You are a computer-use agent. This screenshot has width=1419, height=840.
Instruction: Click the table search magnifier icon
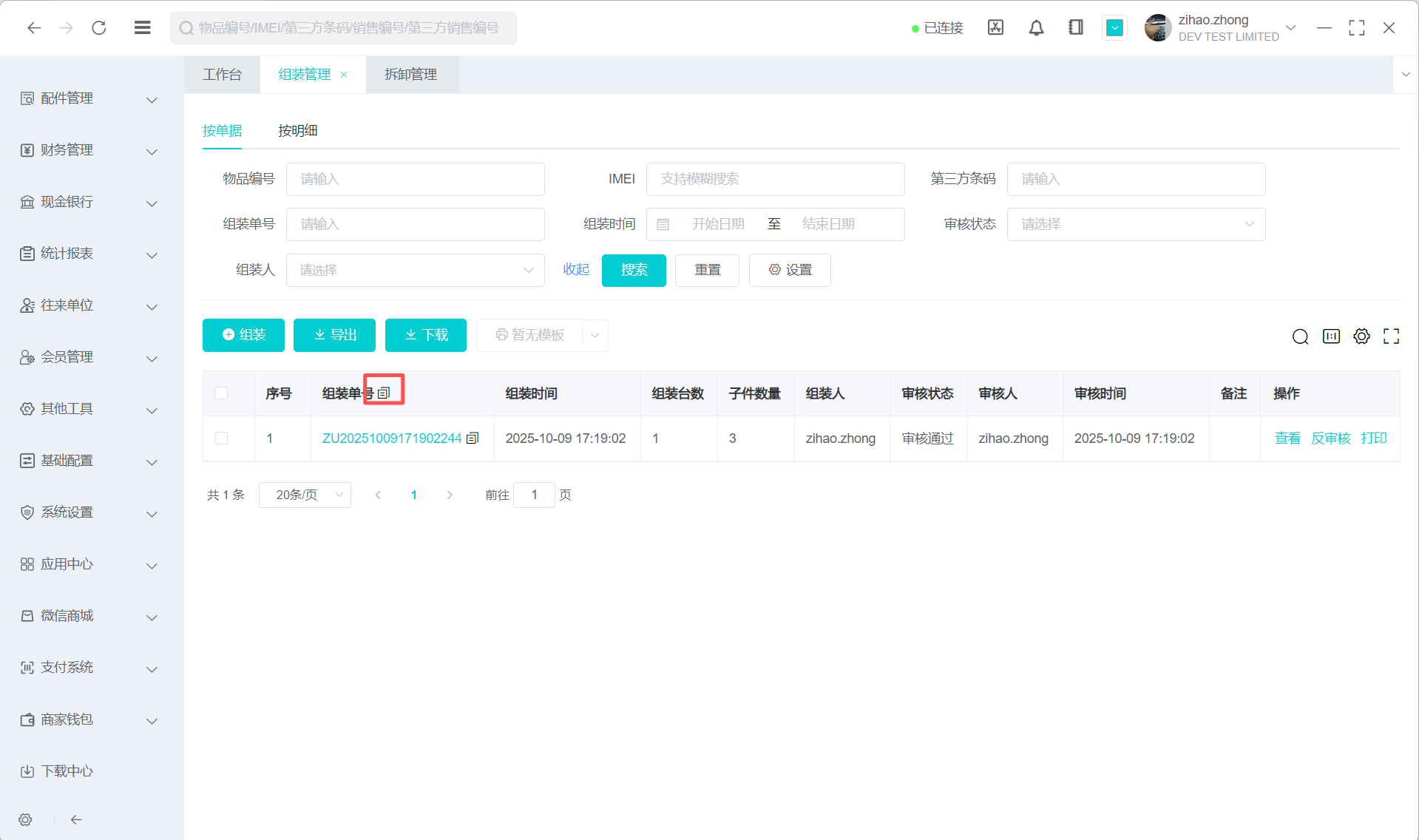click(1300, 336)
